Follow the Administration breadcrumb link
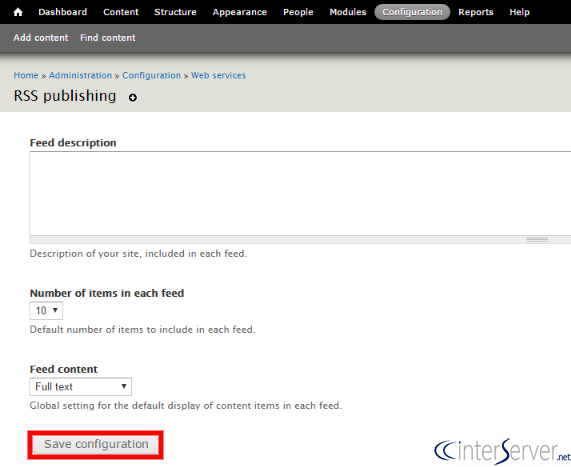Image resolution: width=571 pixels, height=467 pixels. [80, 75]
